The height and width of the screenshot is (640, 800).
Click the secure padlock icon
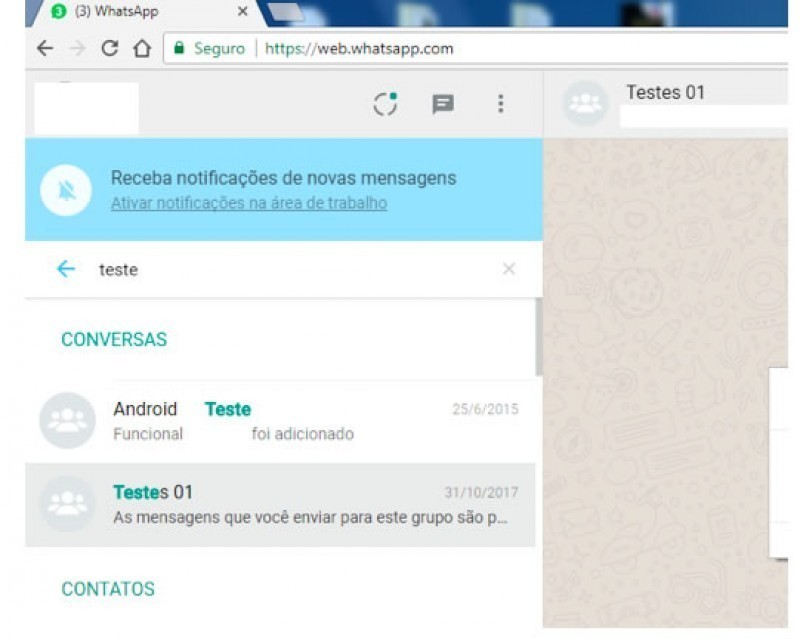coord(179,48)
